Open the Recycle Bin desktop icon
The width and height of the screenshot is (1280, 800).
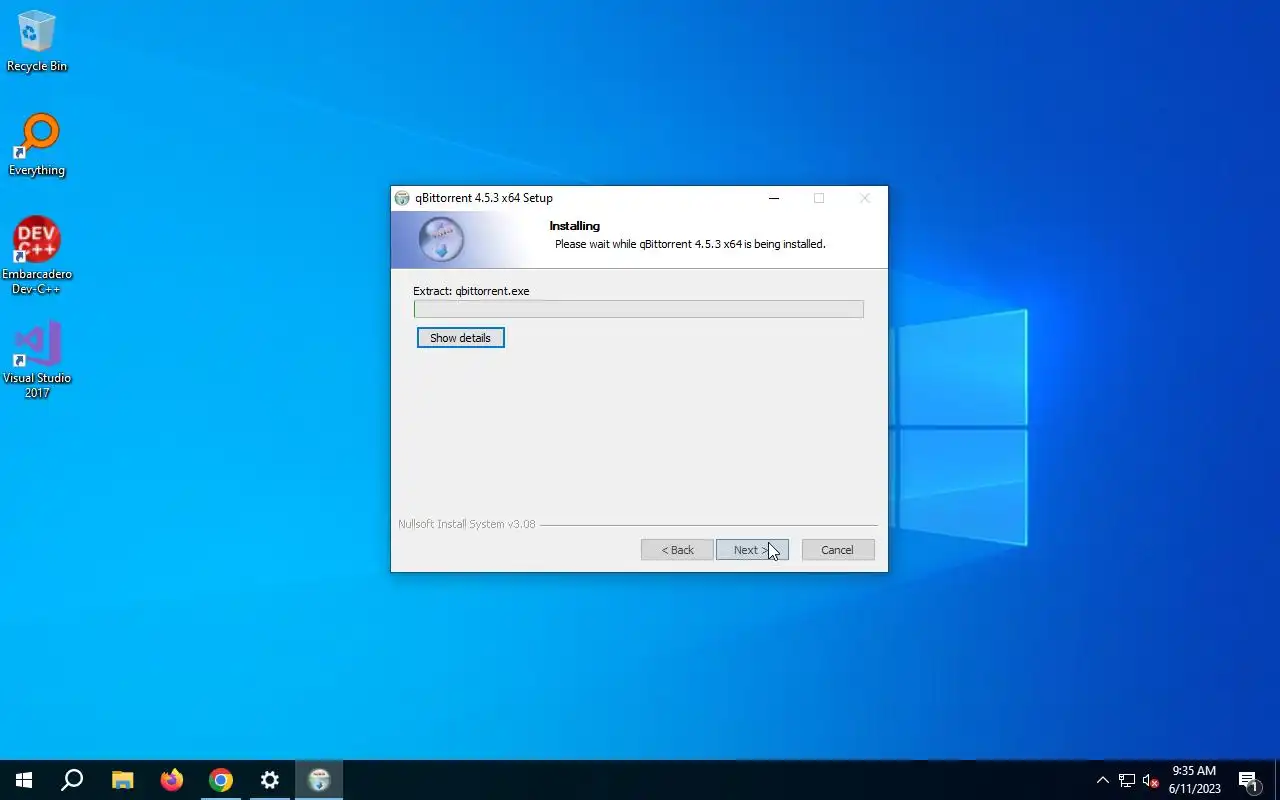click(37, 41)
